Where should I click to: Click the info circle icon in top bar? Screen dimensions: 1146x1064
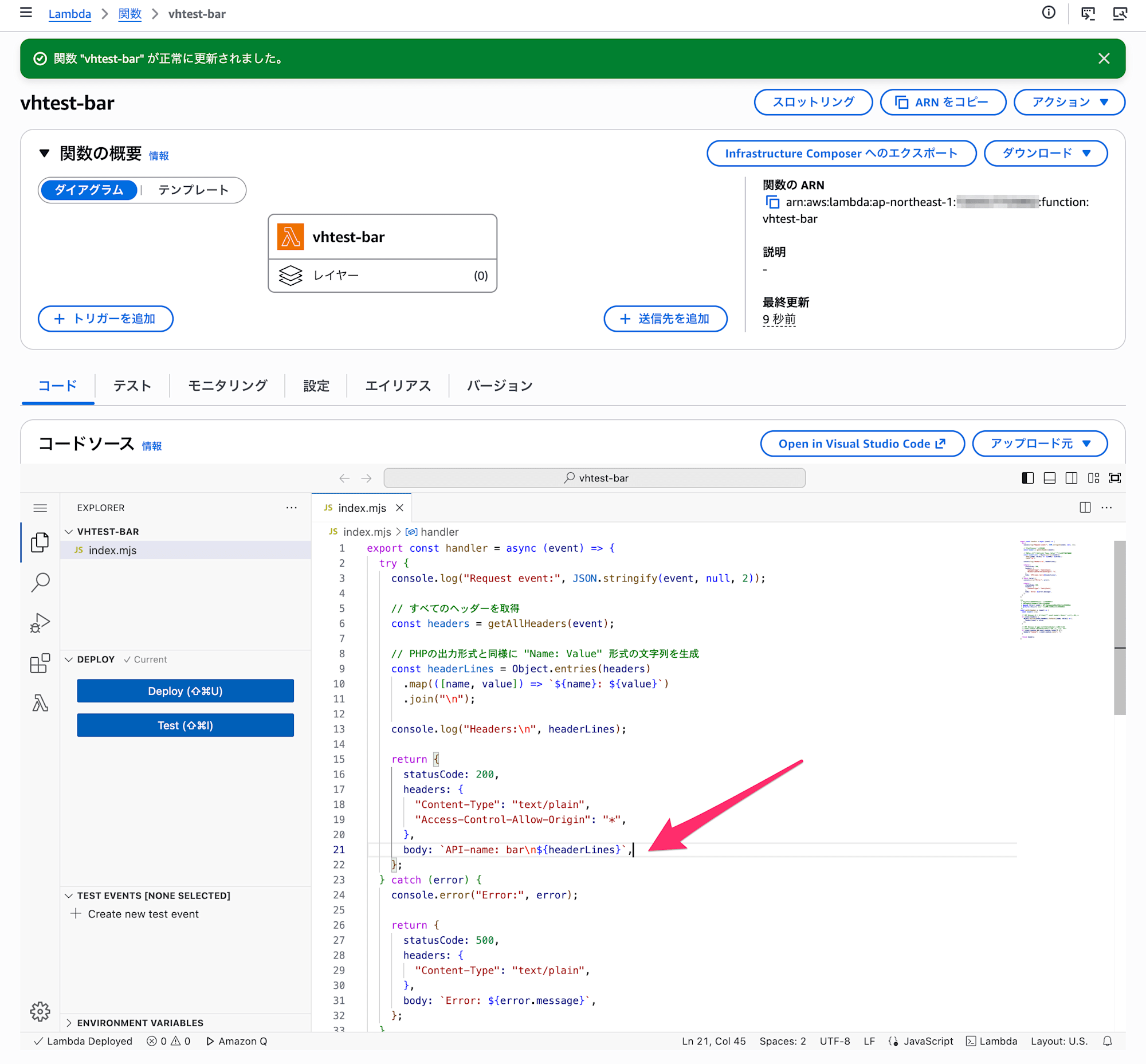(x=1049, y=13)
